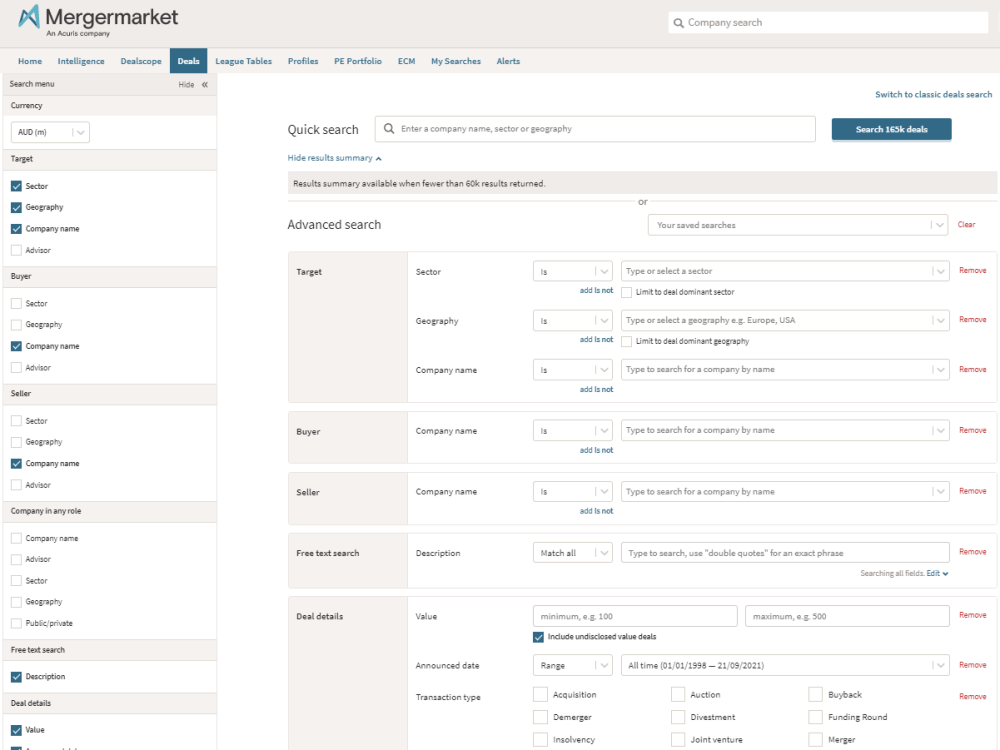Check the Divestment transaction type
This screenshot has height=750, width=1000.
coord(678,717)
